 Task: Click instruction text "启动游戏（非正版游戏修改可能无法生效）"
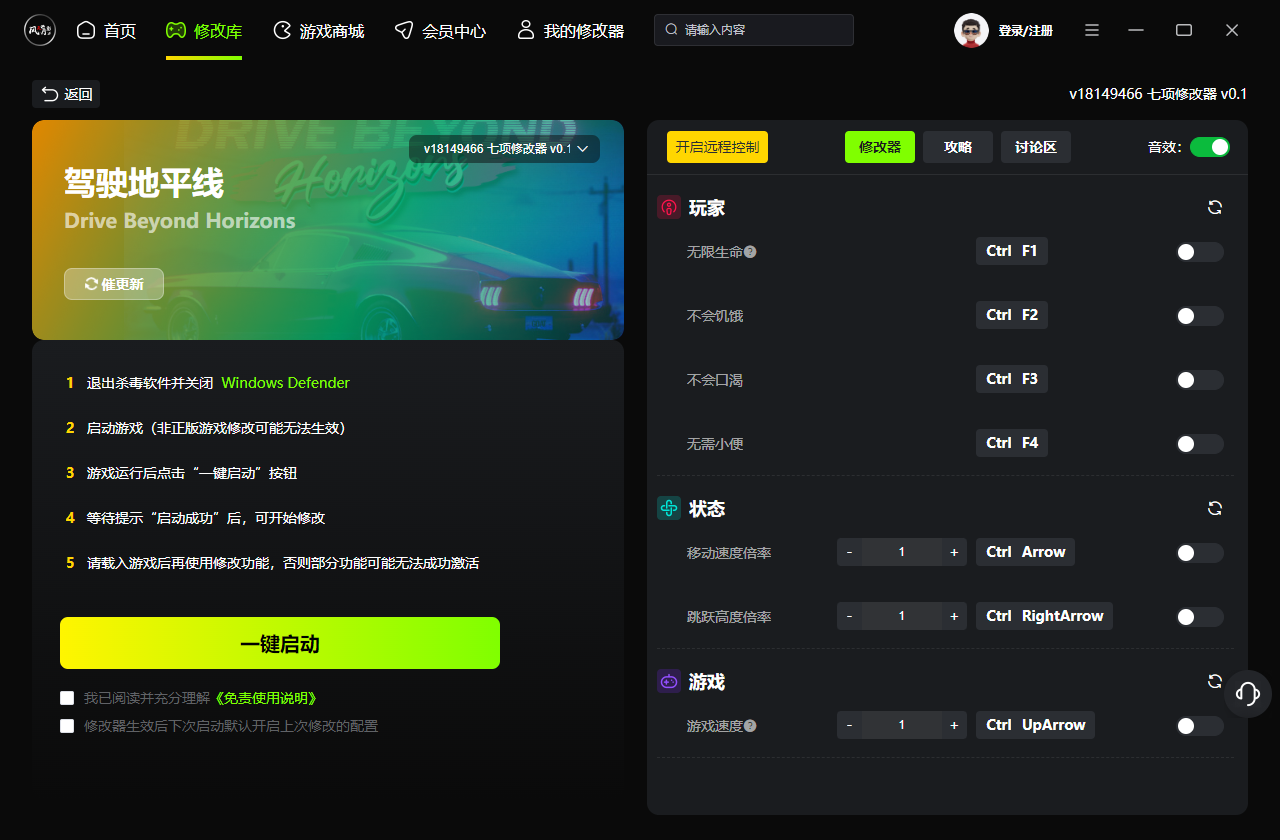tap(216, 428)
